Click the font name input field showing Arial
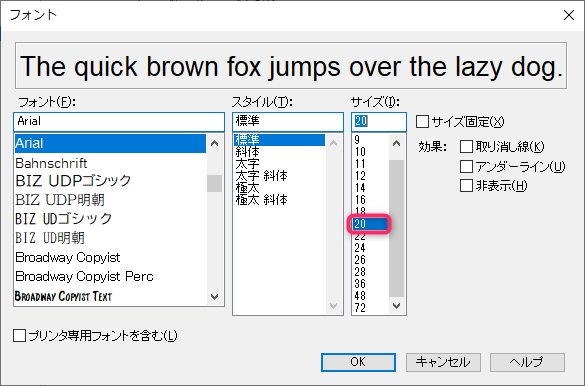 119,122
